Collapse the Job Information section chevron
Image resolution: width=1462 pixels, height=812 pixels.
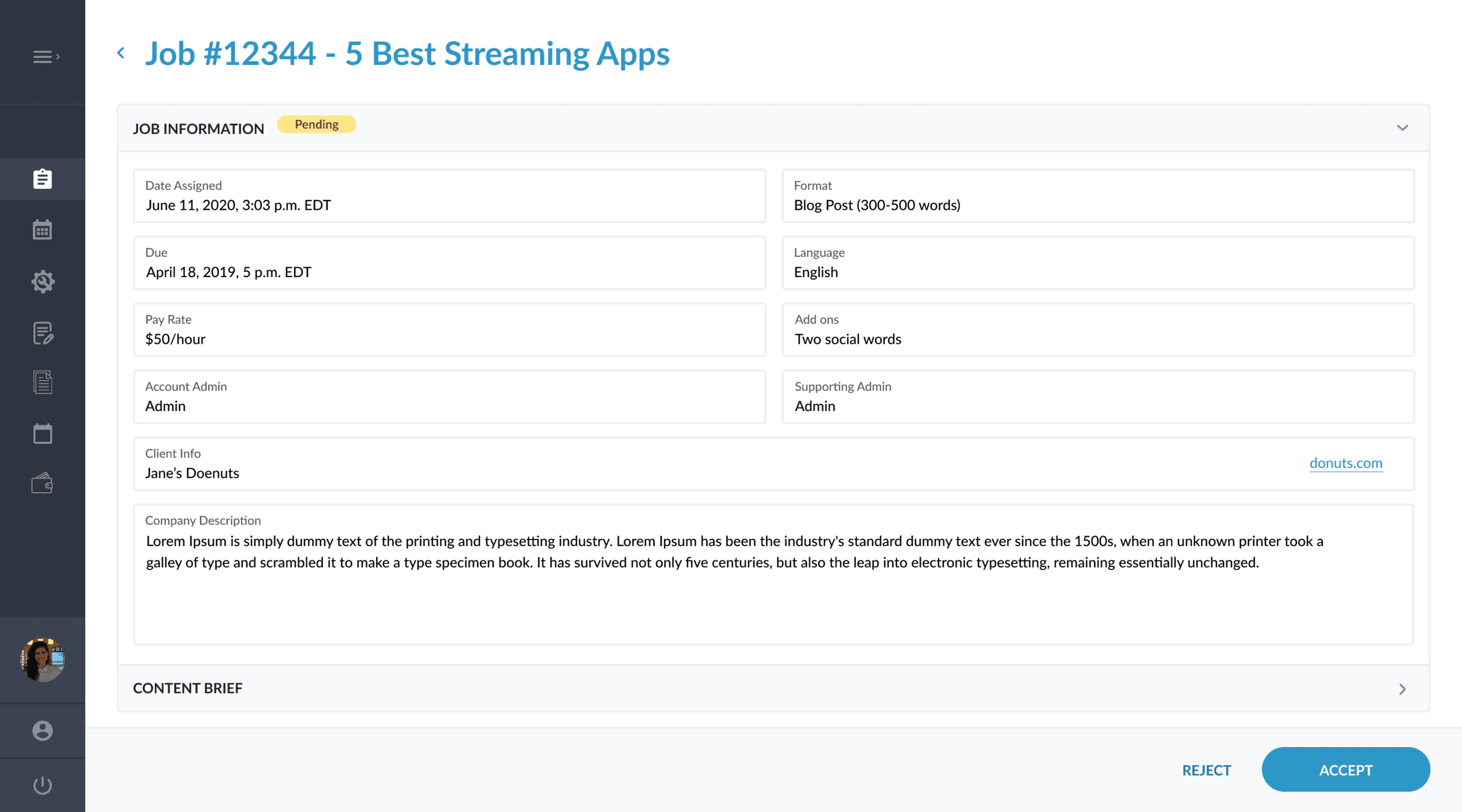coord(1402,128)
